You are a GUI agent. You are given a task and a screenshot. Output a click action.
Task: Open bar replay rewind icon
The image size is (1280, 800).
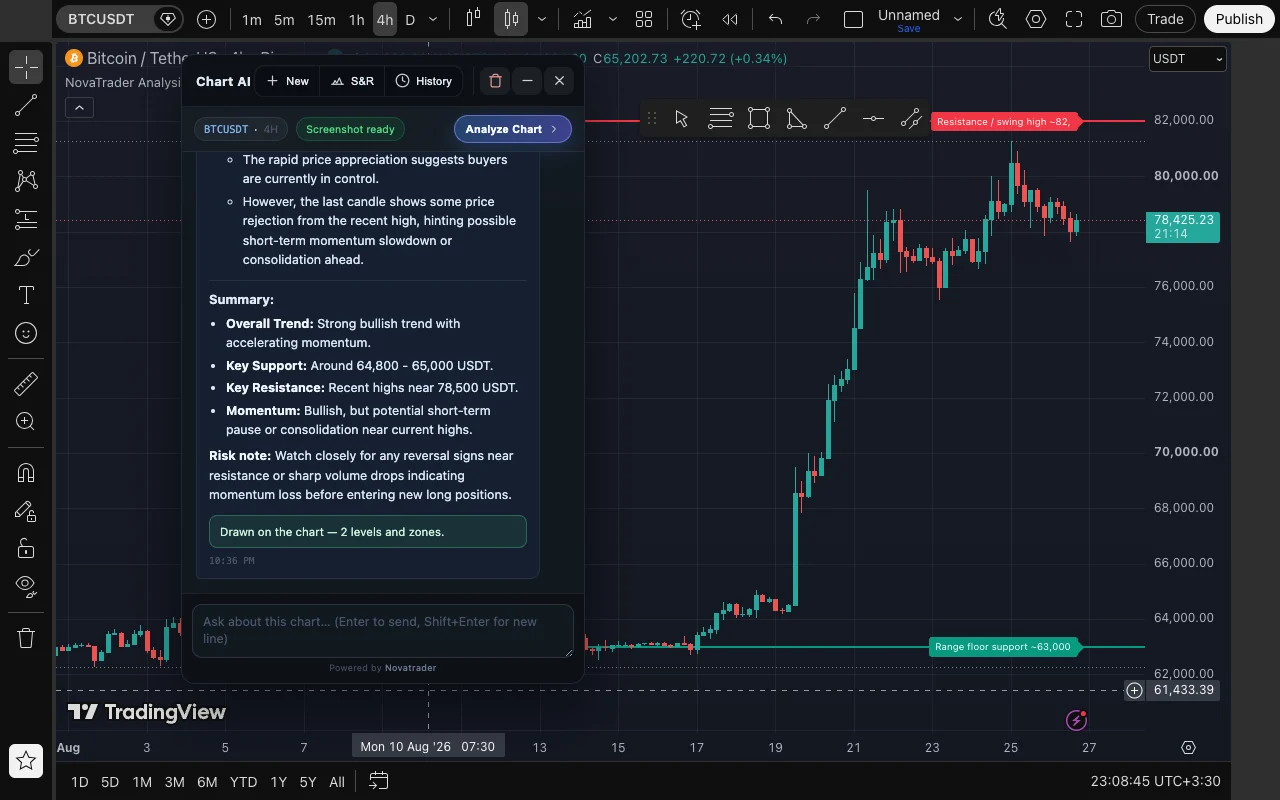(x=731, y=19)
